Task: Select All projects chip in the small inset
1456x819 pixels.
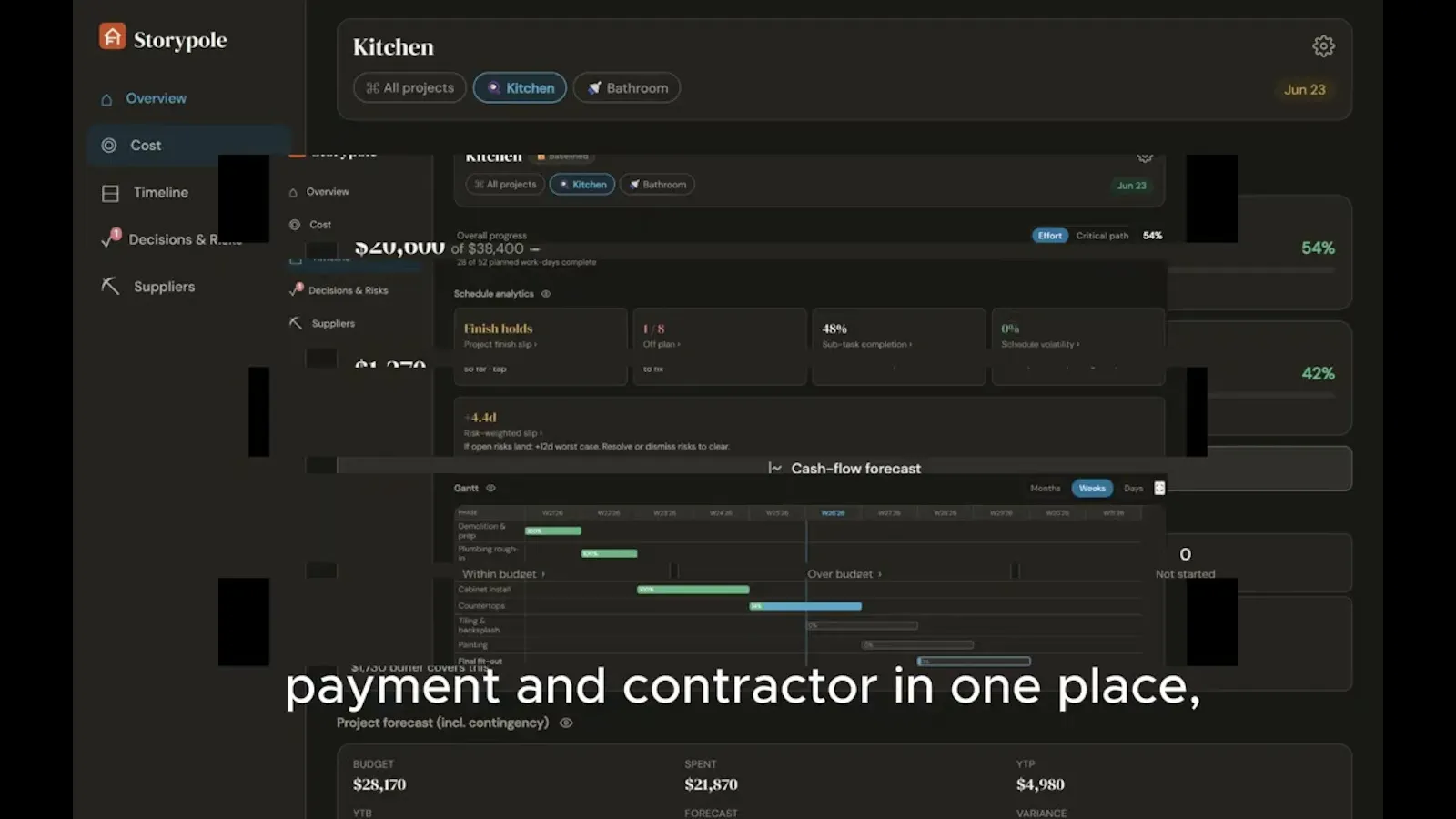Action: [x=505, y=185]
